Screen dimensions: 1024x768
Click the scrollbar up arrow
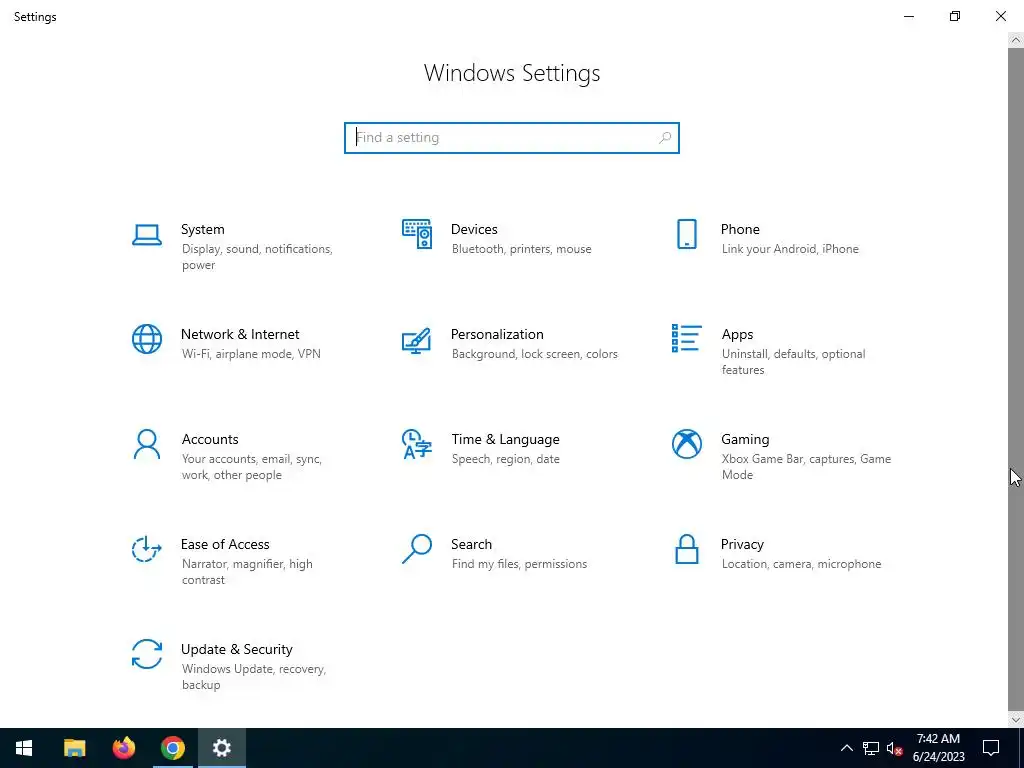click(1016, 40)
